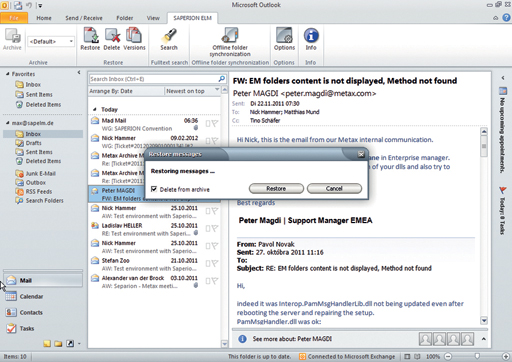Collapse the max@sapelm.de mailbox tree

click(7, 123)
